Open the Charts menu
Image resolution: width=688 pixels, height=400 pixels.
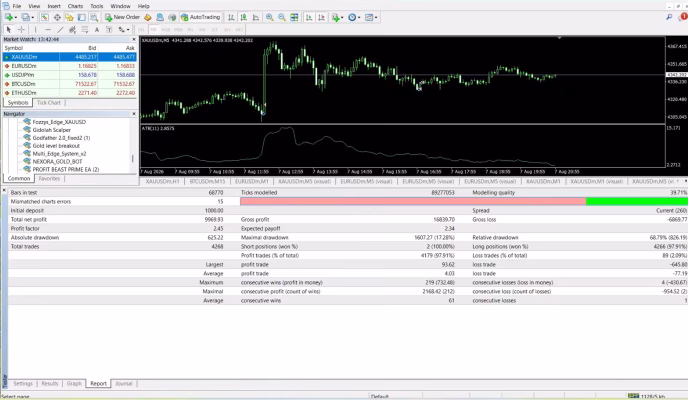tap(75, 6)
